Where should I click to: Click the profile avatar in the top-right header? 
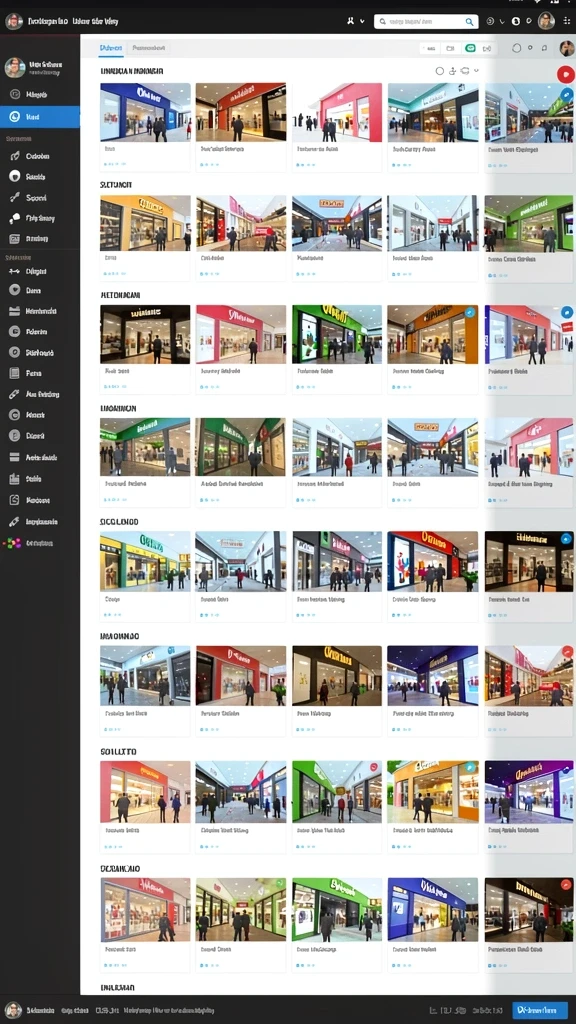546,21
